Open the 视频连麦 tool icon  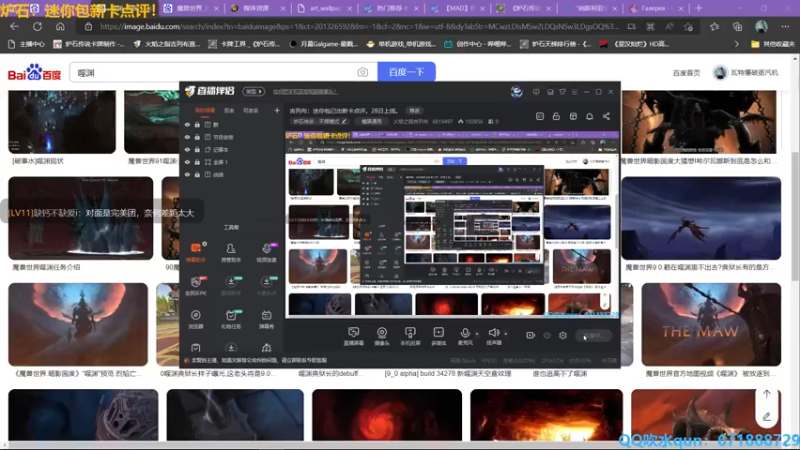click(266, 252)
